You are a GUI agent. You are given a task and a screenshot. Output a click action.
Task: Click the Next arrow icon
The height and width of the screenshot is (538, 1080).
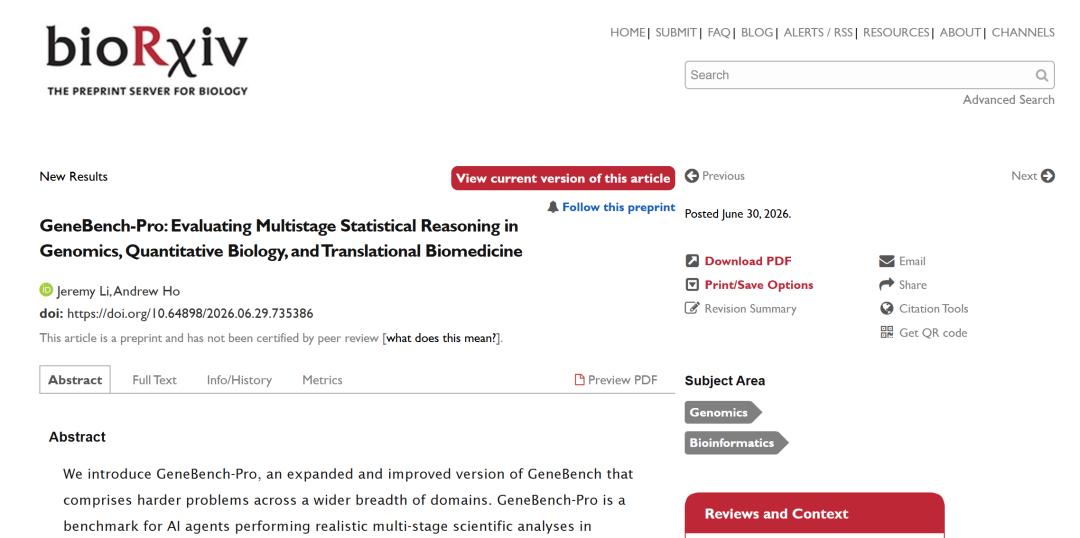click(1048, 176)
